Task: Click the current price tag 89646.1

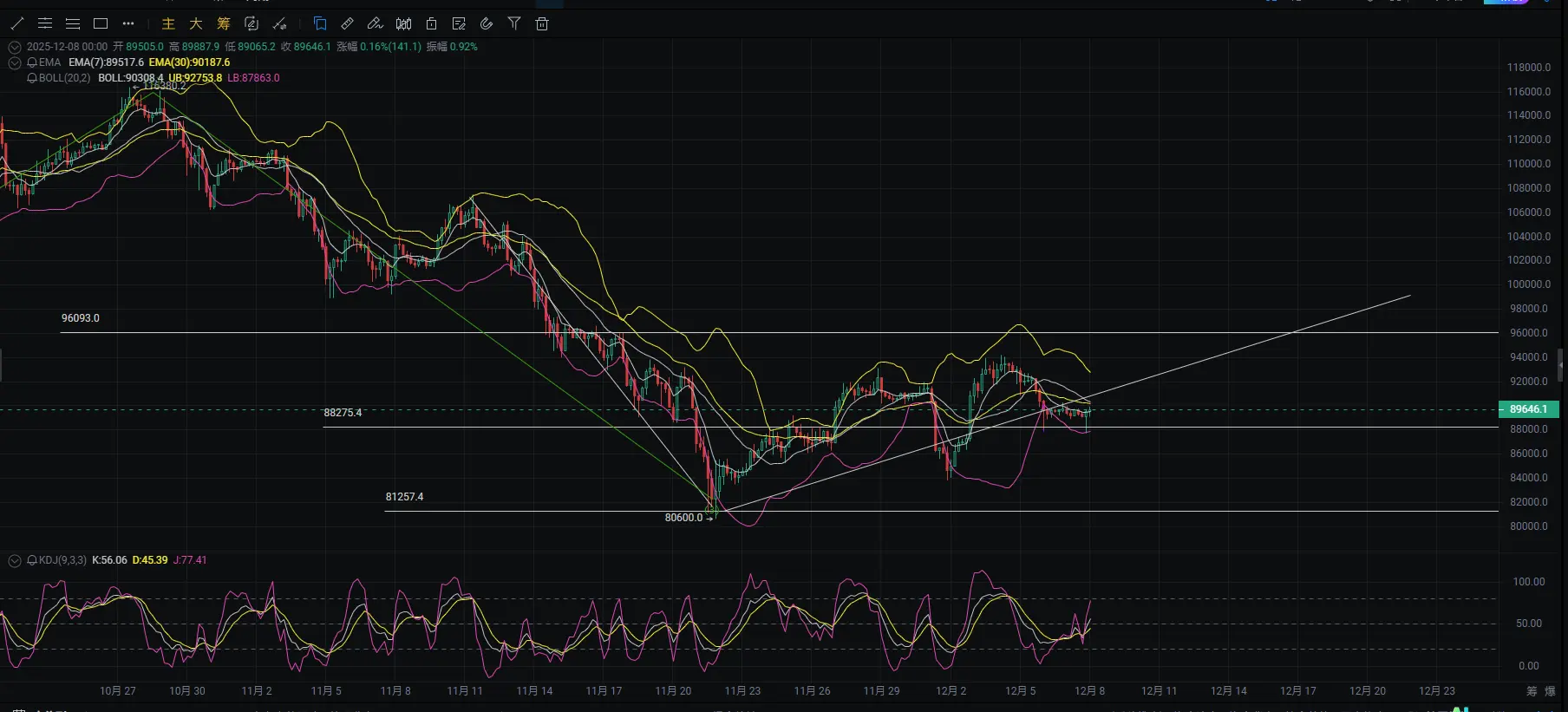Action: (x=1528, y=409)
